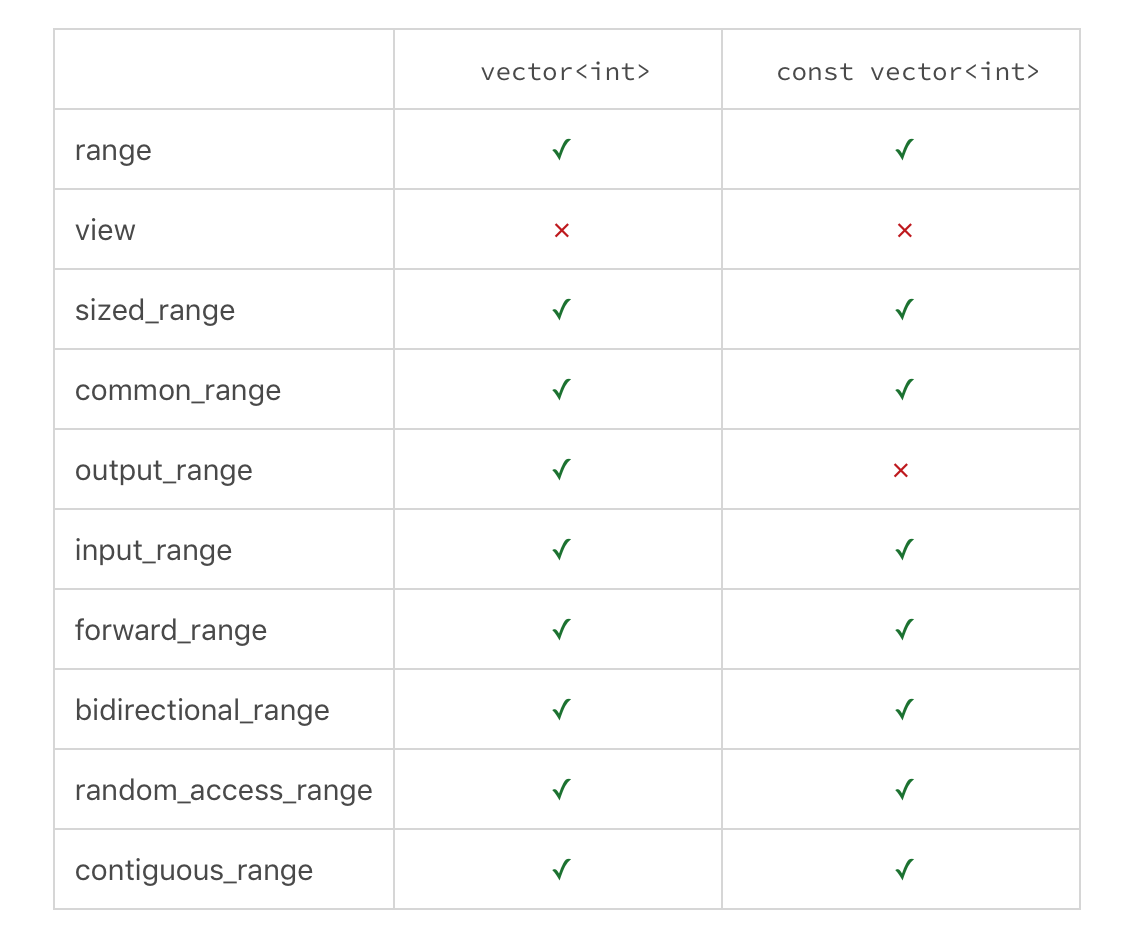
Task: Click the green check for range under vector<int>
Action: tap(561, 150)
